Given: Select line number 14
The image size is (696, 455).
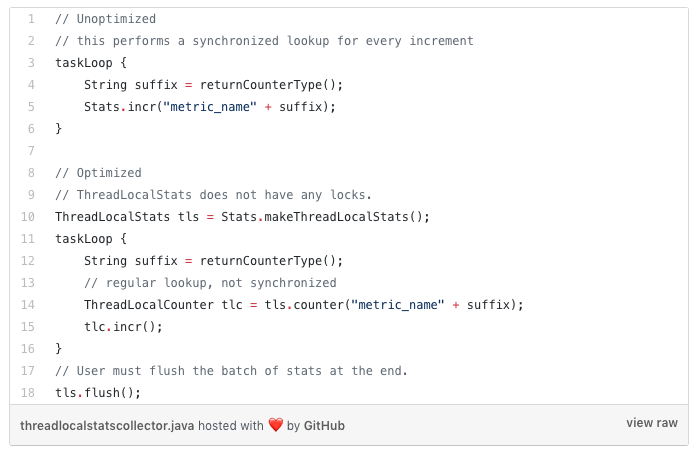Looking at the screenshot, I should coord(28,305).
